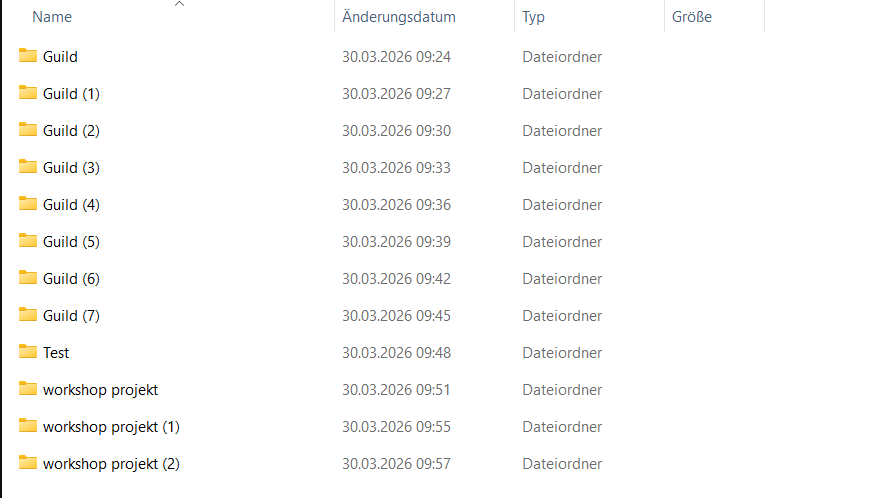Select the workshop projekt (2) folder icon
The width and height of the screenshot is (882, 498).
[x=28, y=463]
